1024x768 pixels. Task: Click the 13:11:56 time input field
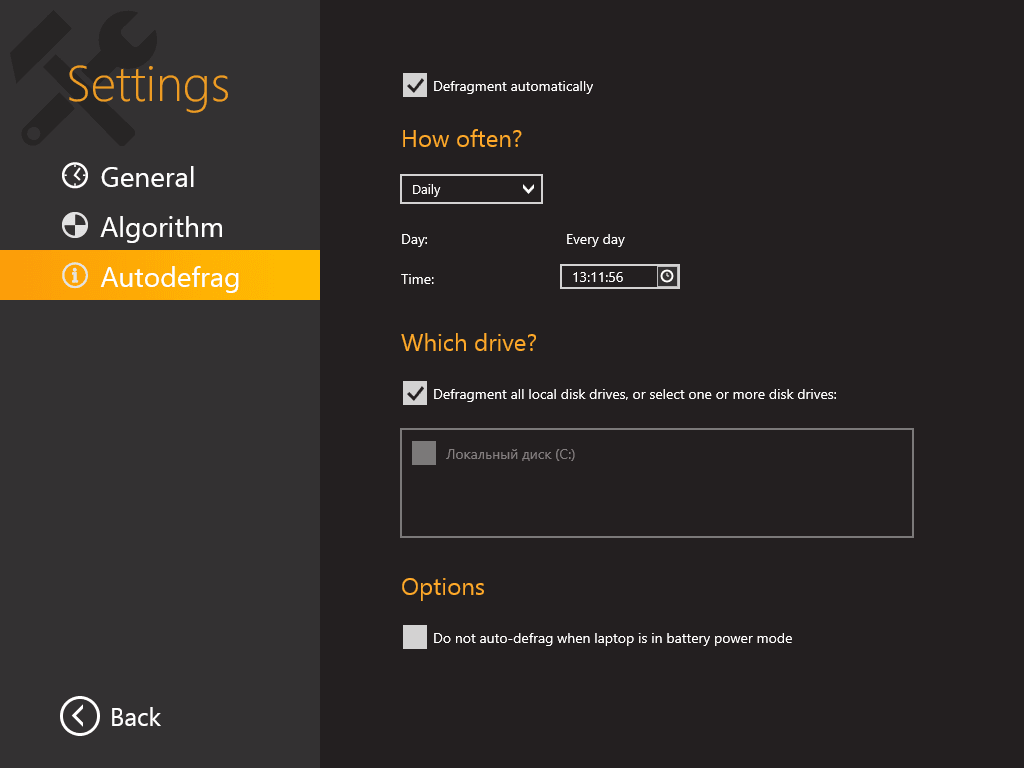click(608, 277)
